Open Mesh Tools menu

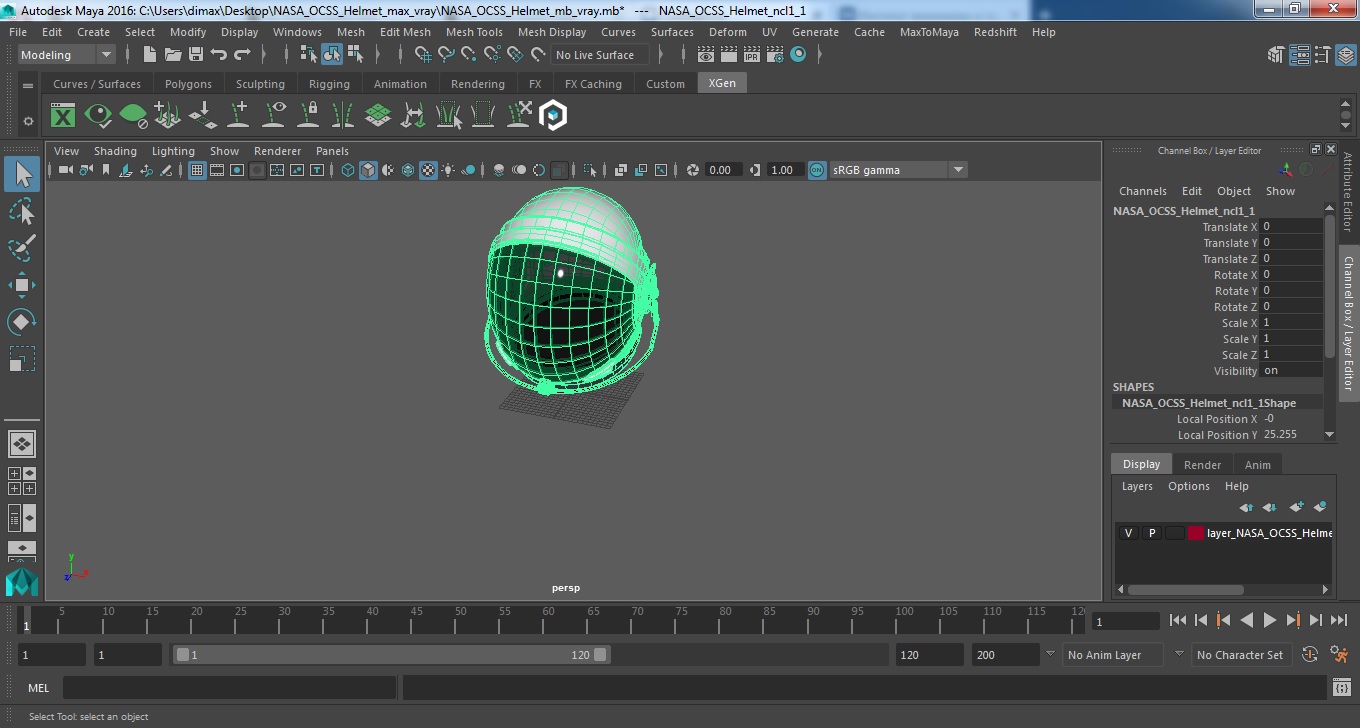point(474,32)
